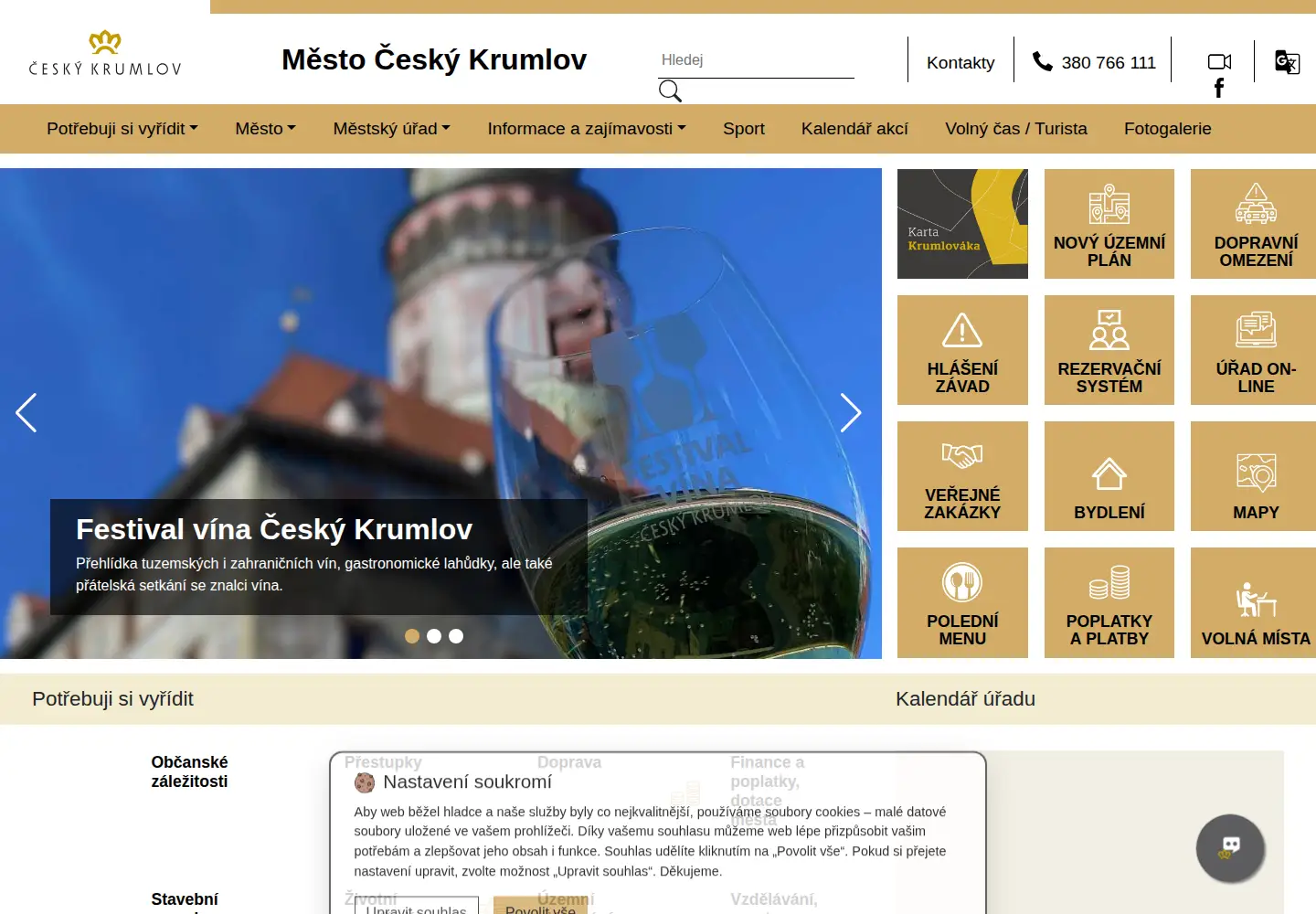1316x914 pixels.
Task: Open the Facebook icon link
Action: tap(1219, 88)
